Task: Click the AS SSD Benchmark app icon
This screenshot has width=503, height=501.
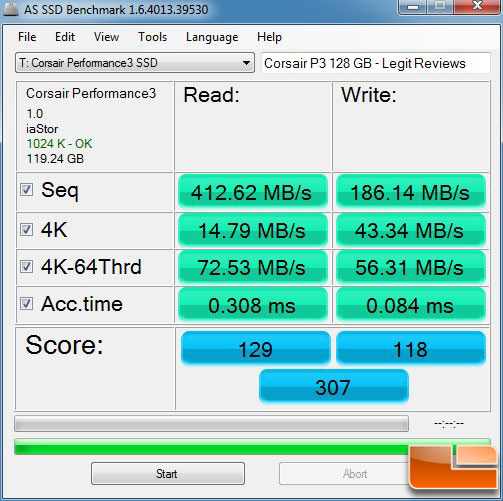Action: coord(10,9)
